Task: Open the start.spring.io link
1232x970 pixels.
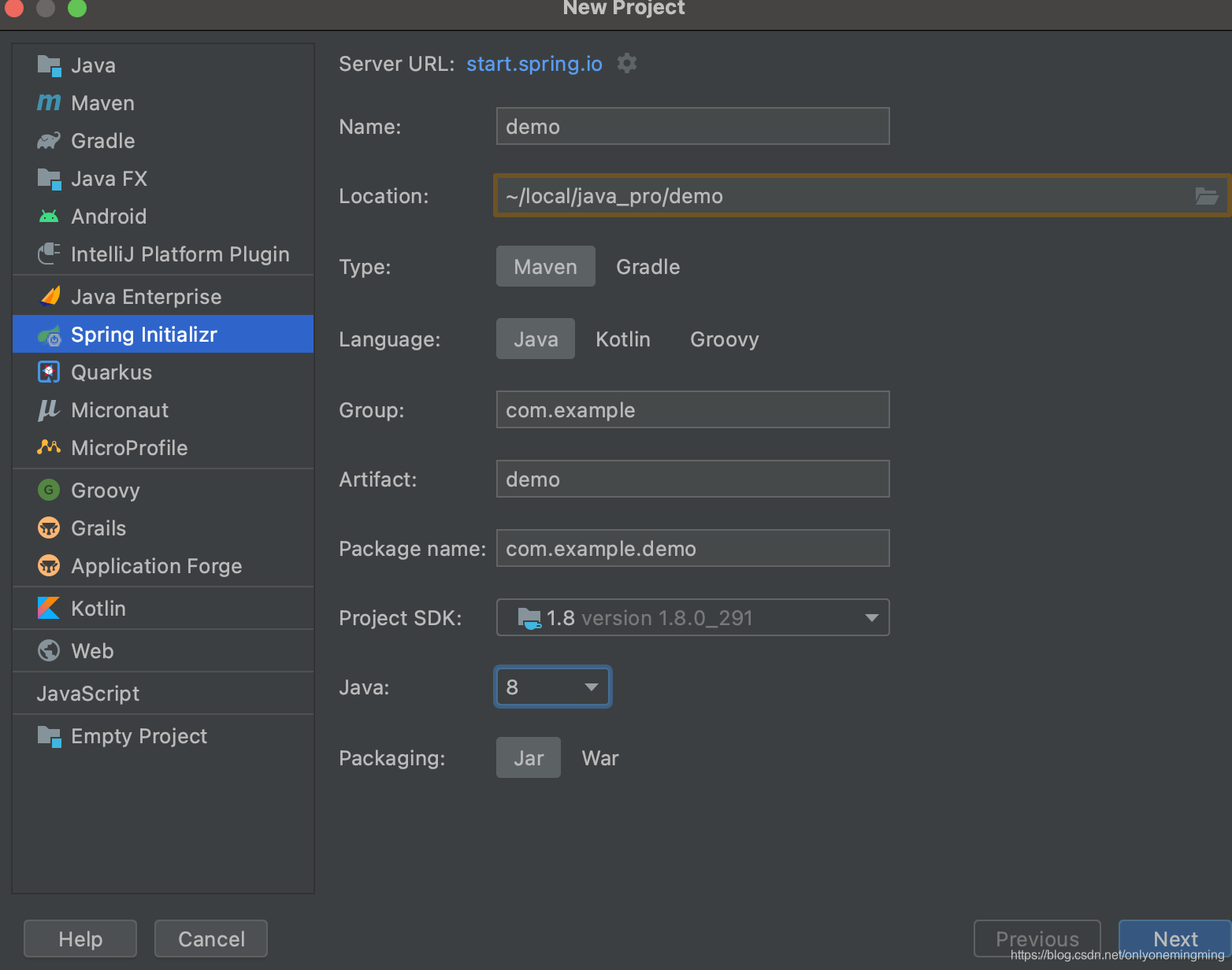Action: pos(534,64)
